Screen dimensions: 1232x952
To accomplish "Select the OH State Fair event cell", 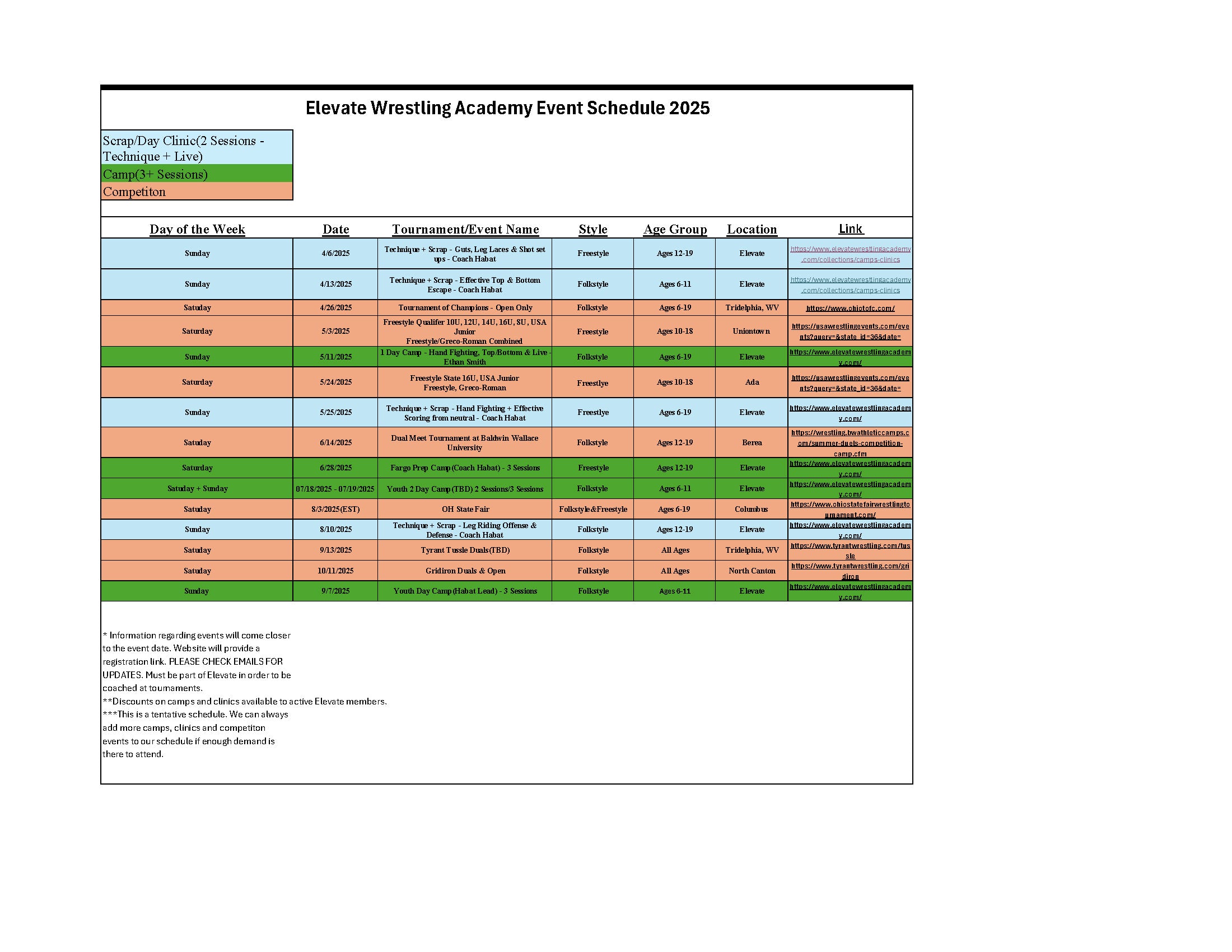I will (465, 509).
